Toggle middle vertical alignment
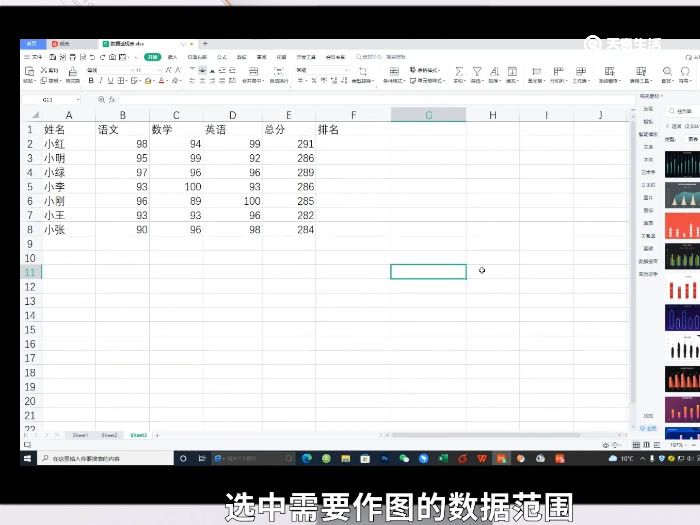Image resolution: width=700 pixels, height=525 pixels. [202, 70]
